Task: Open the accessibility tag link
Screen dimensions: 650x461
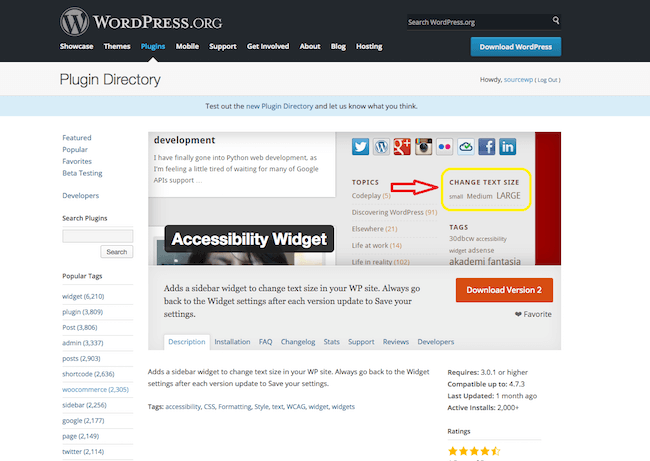Action: (x=183, y=407)
